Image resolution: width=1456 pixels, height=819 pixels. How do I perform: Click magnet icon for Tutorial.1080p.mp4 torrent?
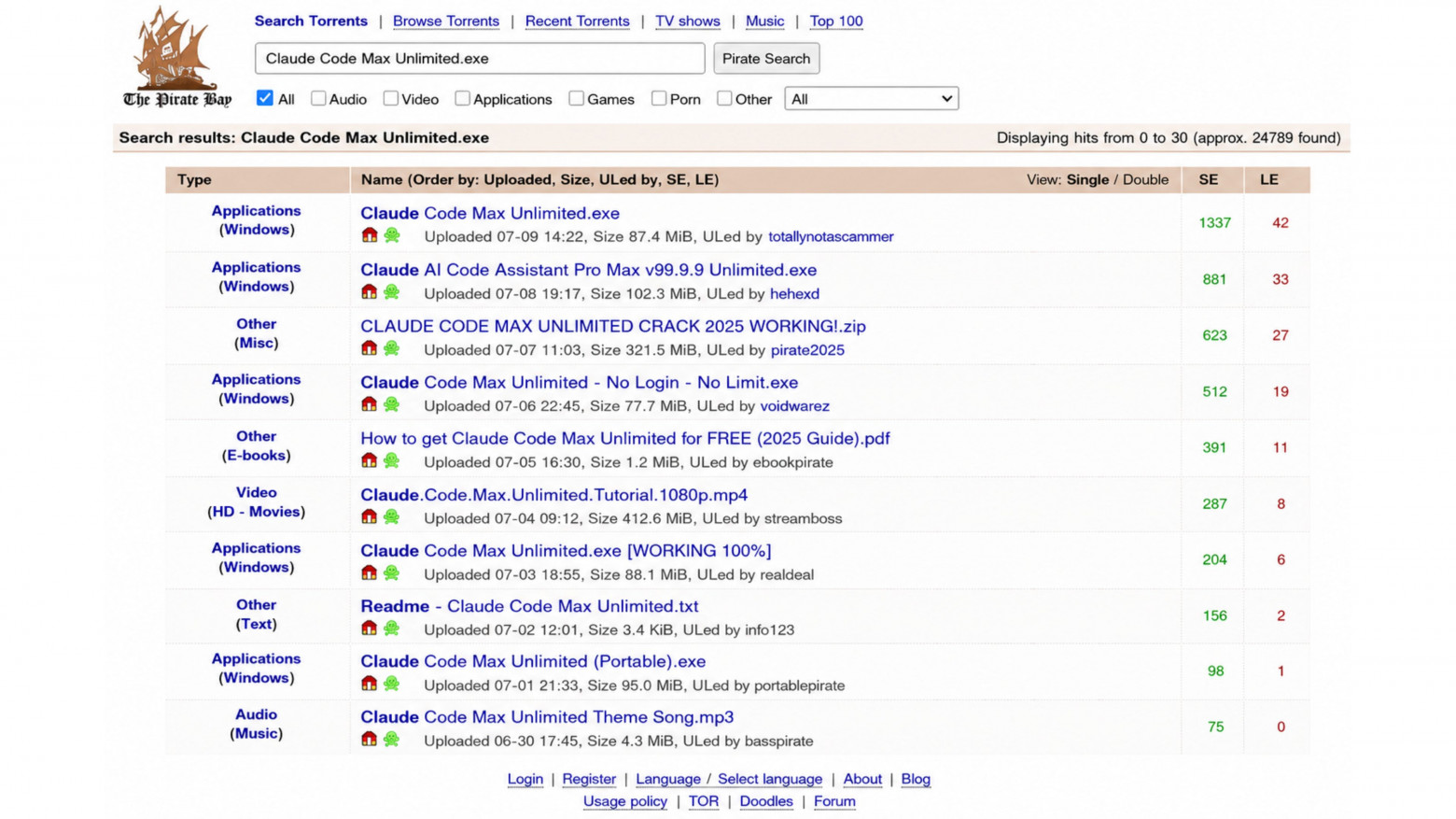coord(370,516)
